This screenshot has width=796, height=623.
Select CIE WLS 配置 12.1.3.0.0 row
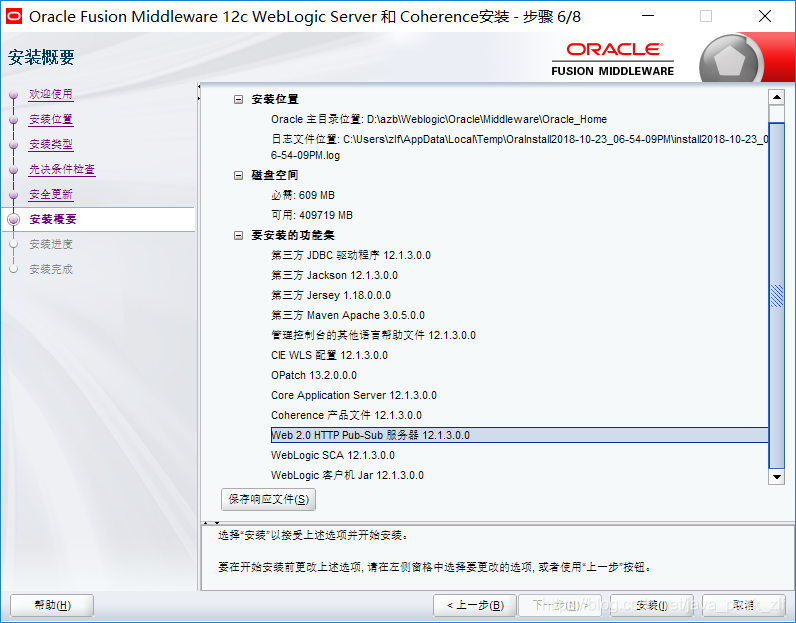coord(329,355)
